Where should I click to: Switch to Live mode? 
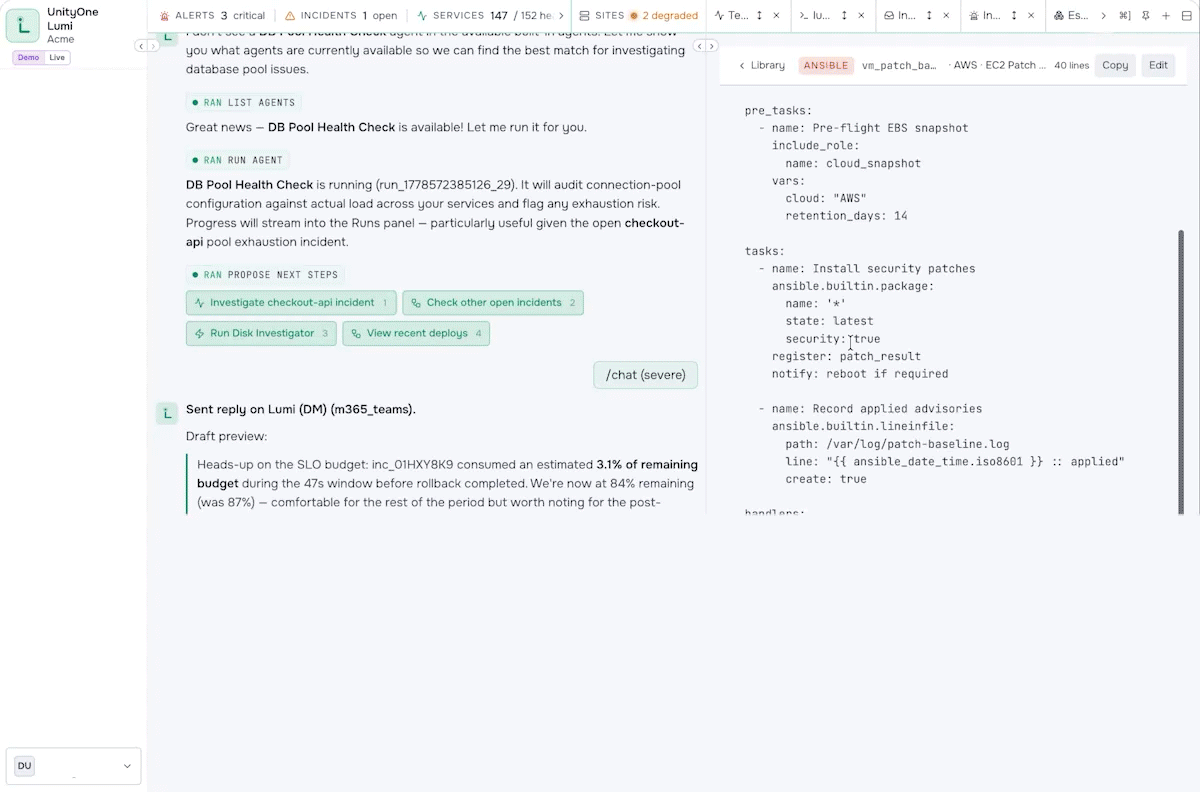58,58
